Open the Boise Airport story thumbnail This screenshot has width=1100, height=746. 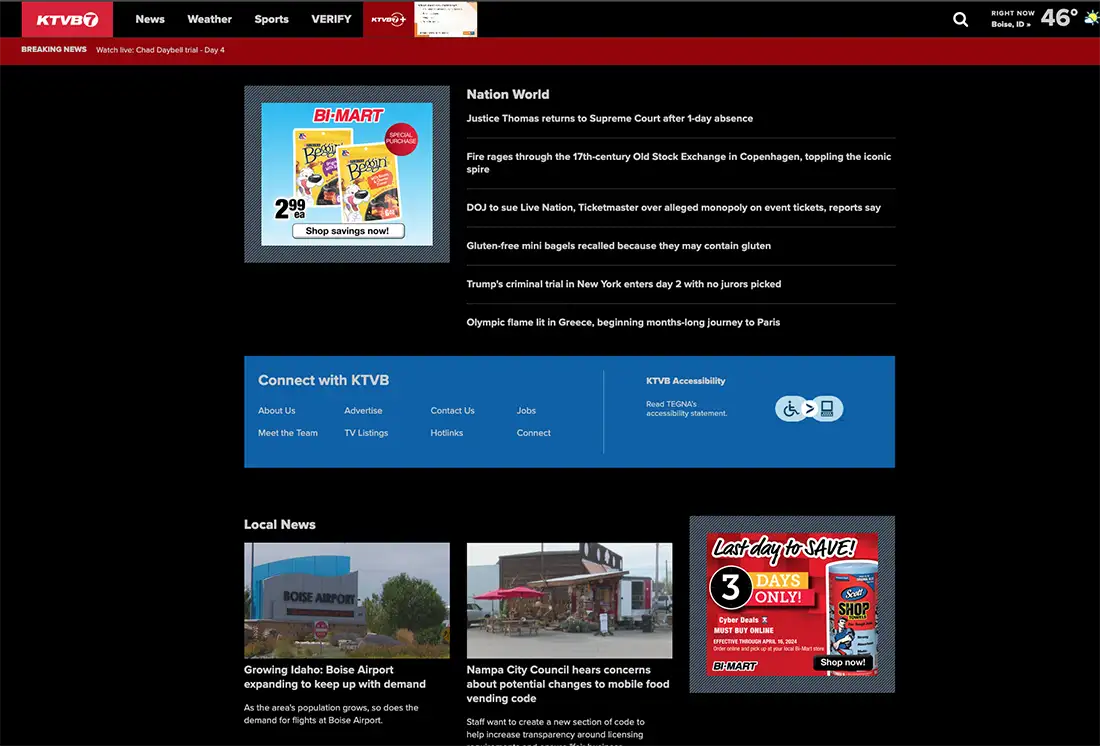pyautogui.click(x=347, y=600)
